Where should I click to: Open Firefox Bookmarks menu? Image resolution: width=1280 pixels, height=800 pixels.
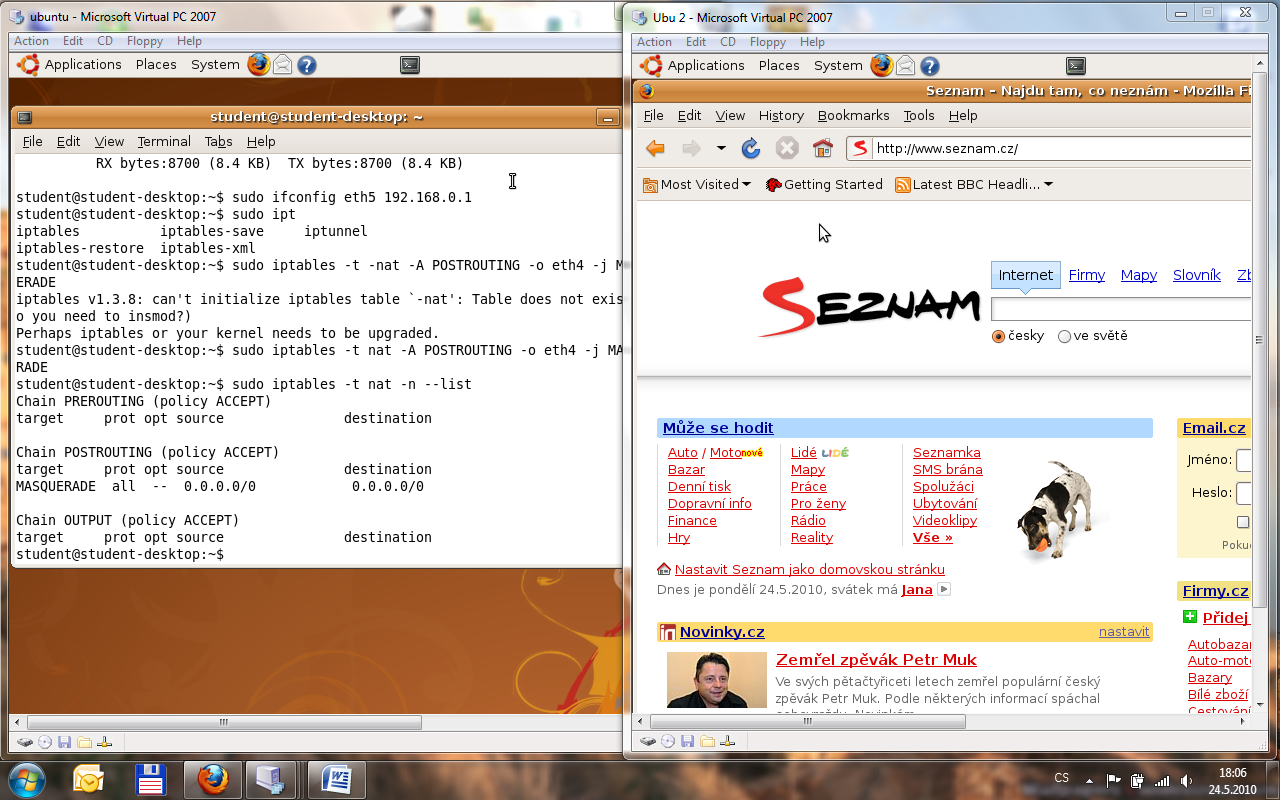853,116
